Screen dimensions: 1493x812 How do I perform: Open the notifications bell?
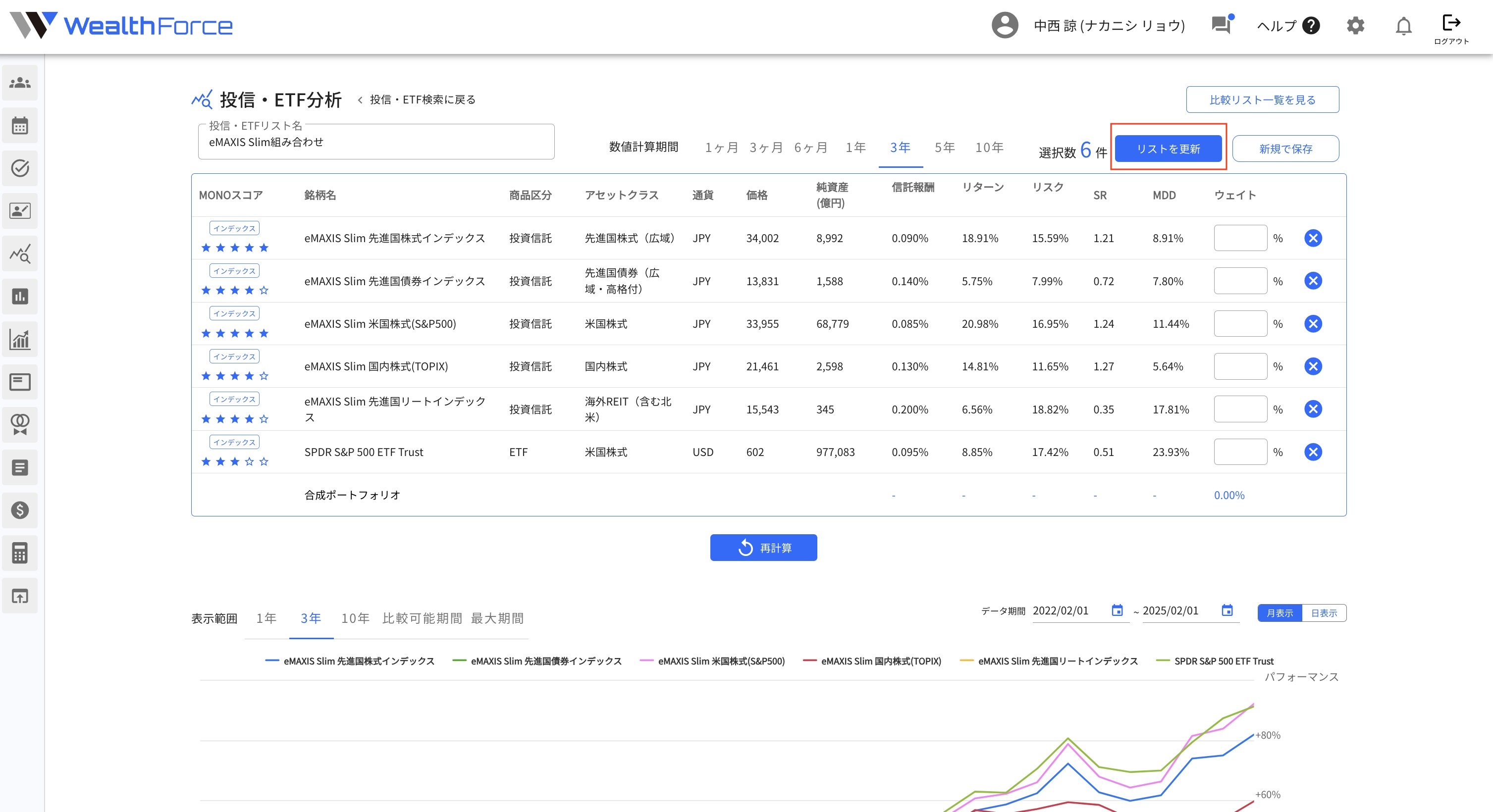1403,26
